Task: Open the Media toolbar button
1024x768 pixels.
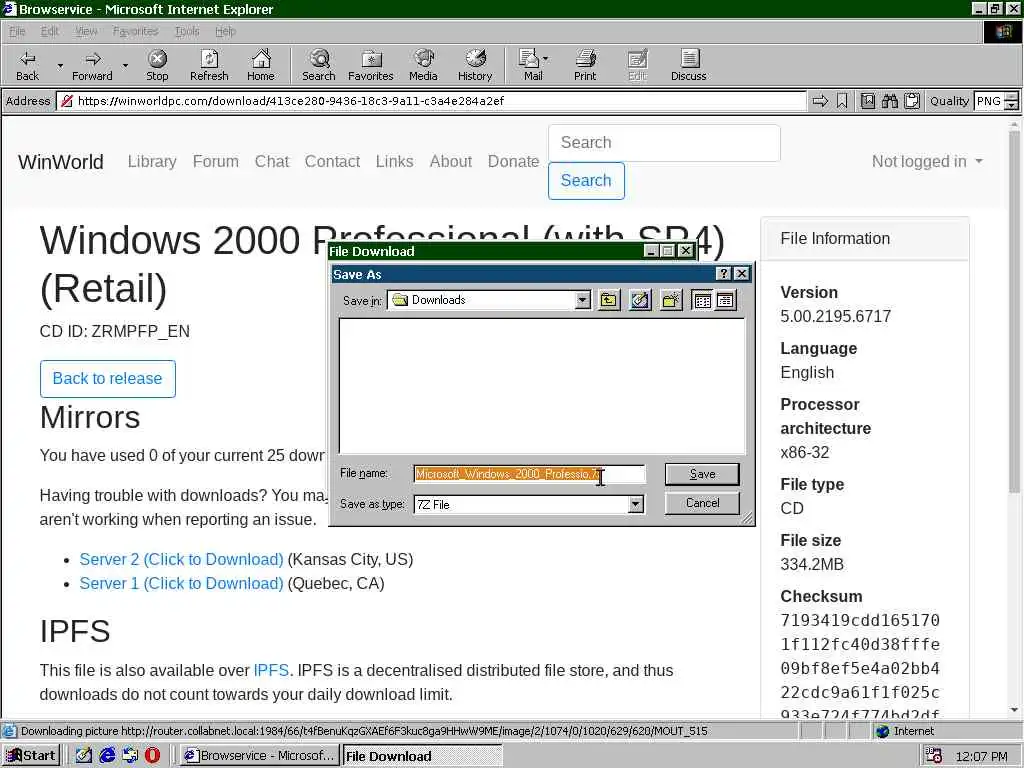Action: click(423, 65)
